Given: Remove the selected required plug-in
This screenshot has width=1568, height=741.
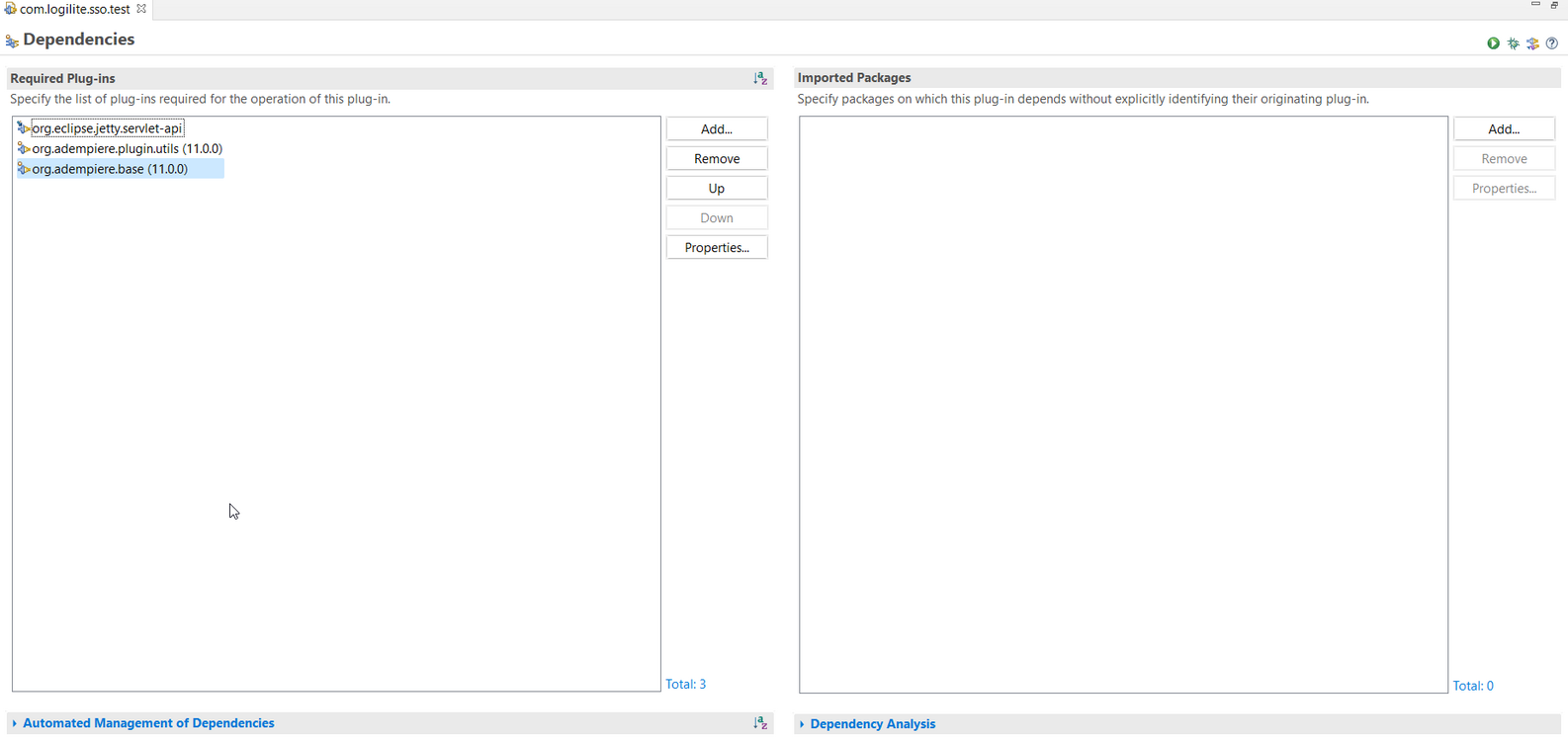Looking at the screenshot, I should click(x=717, y=159).
